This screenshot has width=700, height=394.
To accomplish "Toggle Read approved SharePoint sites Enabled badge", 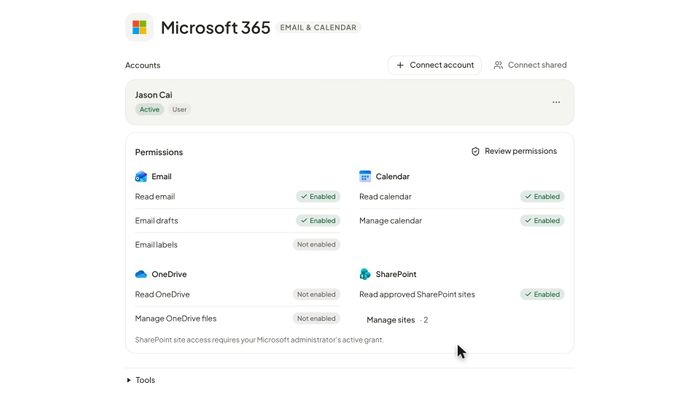I will [542, 294].
